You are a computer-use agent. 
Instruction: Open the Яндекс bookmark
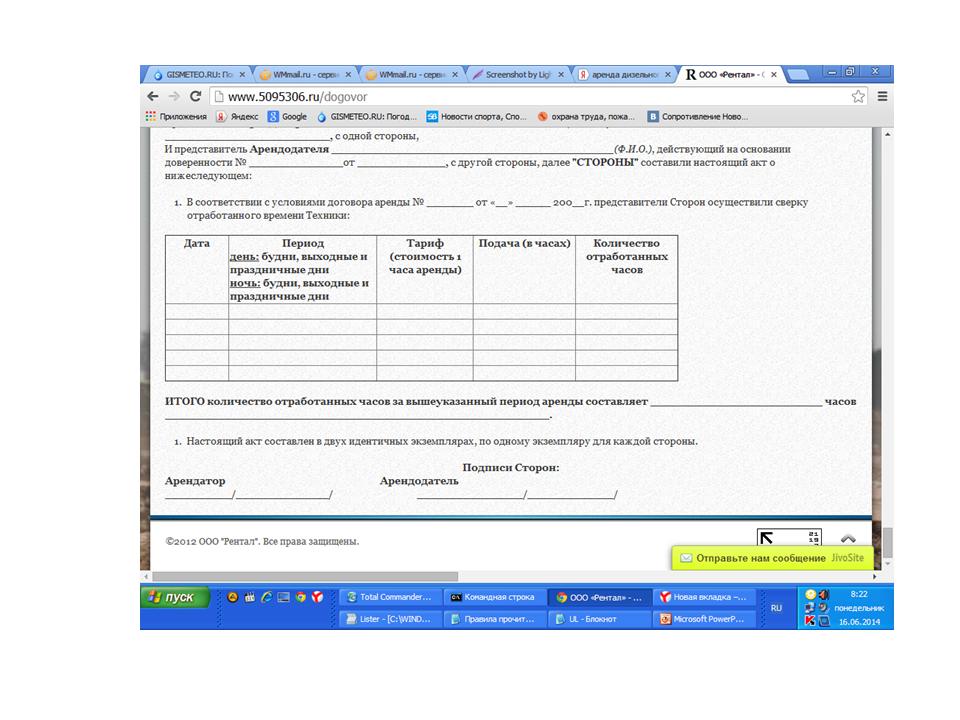click(x=237, y=116)
